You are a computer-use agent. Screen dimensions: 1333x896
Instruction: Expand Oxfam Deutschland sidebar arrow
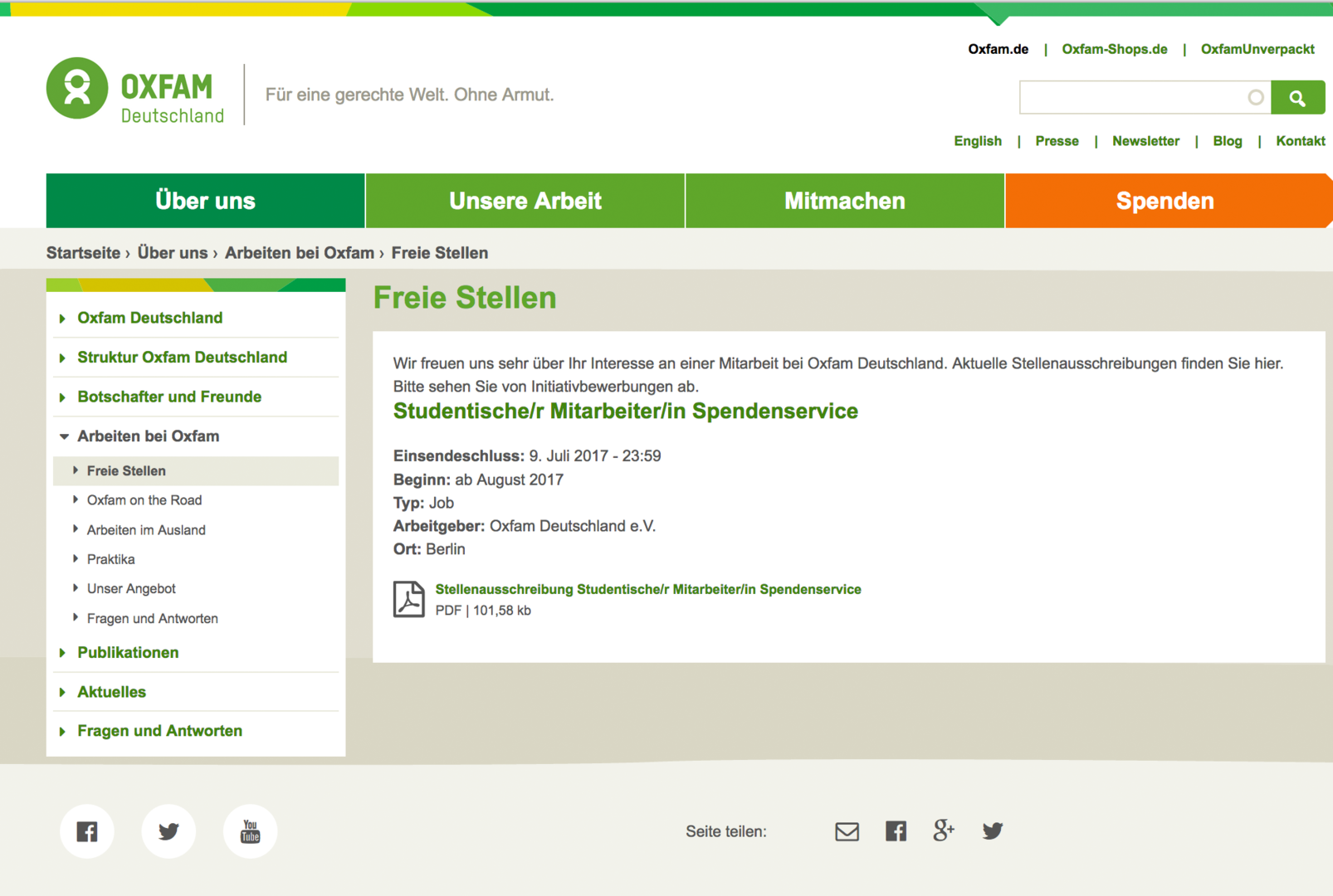[62, 319]
